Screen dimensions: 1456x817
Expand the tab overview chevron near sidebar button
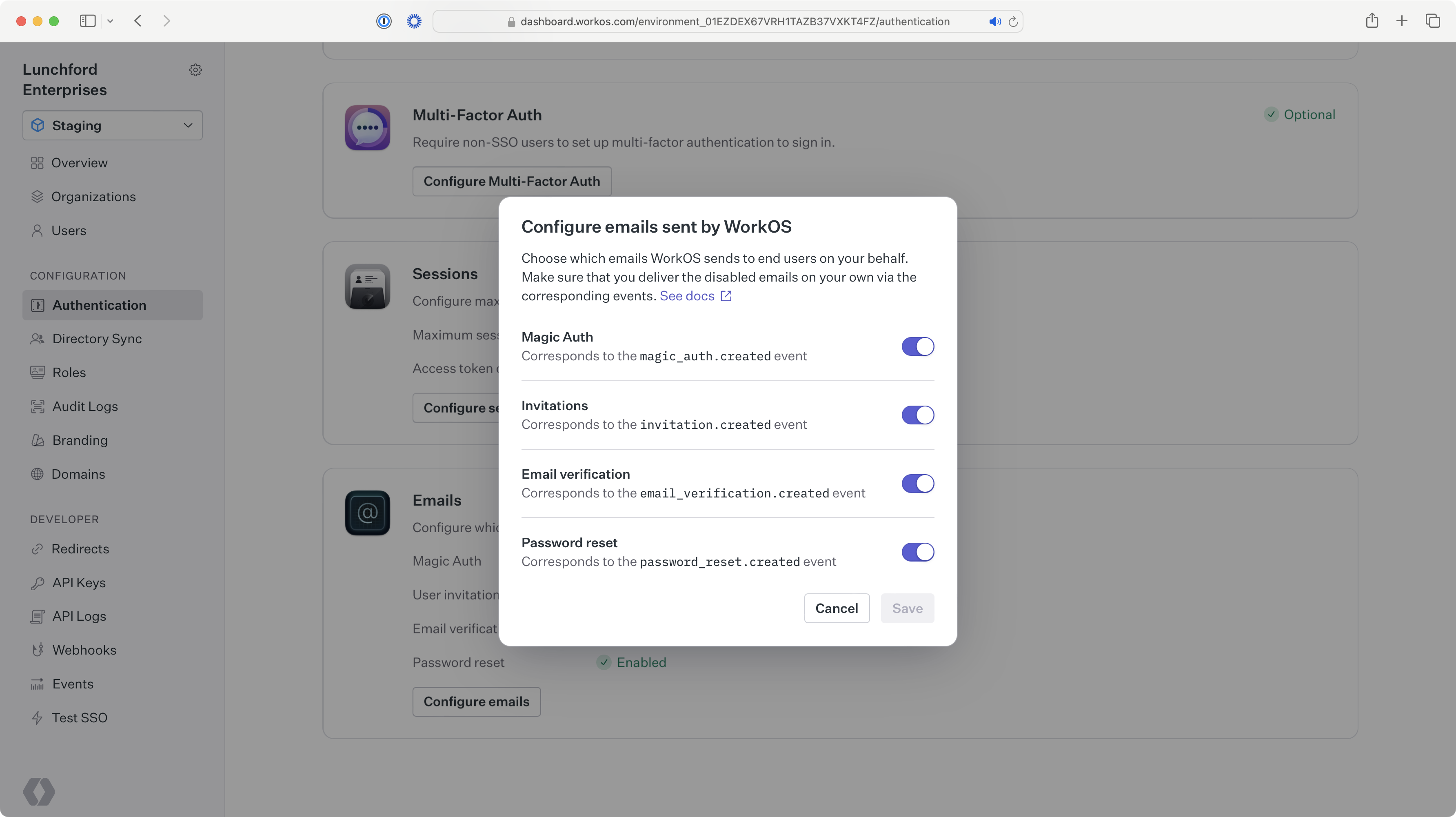click(x=110, y=21)
